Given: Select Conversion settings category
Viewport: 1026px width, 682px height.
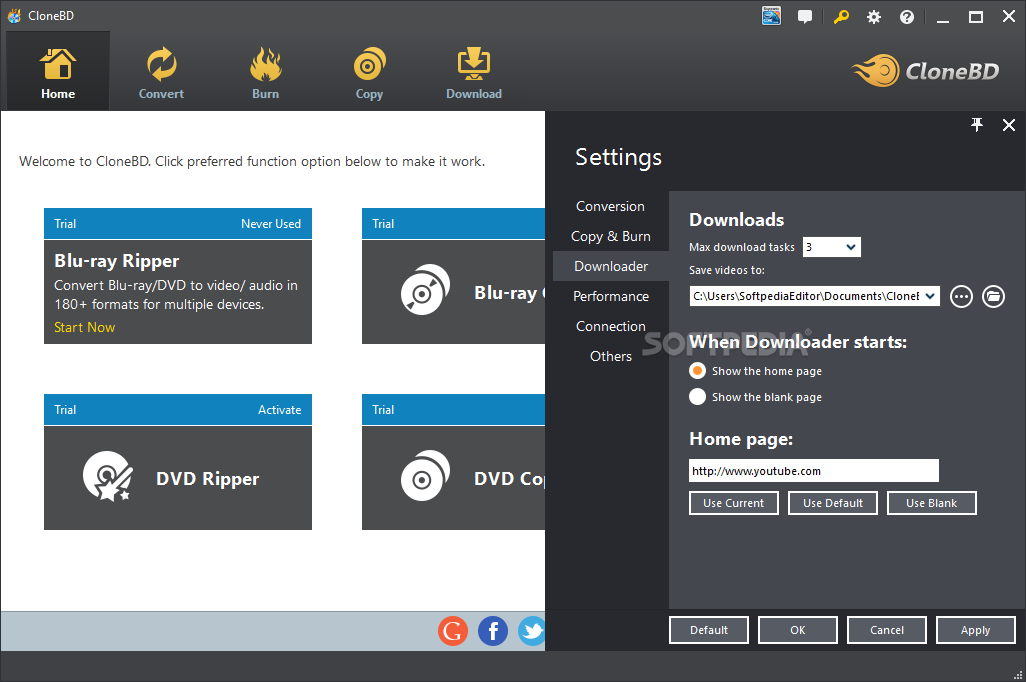Looking at the screenshot, I should coord(610,206).
